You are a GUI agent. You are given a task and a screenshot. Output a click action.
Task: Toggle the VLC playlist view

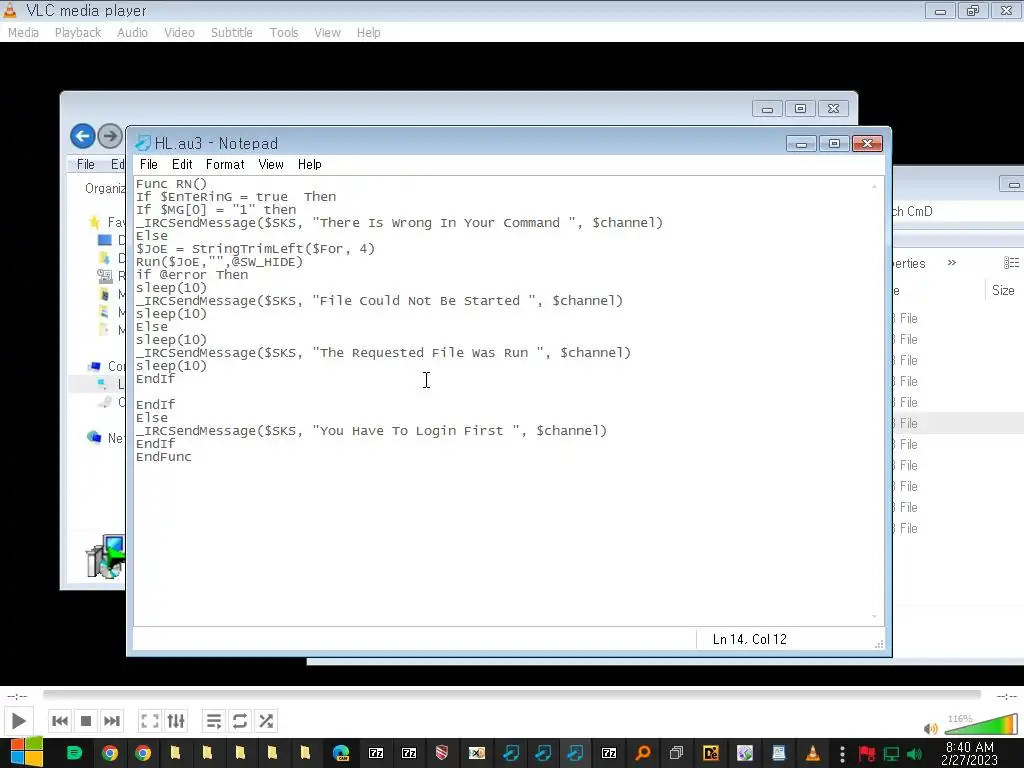point(214,721)
